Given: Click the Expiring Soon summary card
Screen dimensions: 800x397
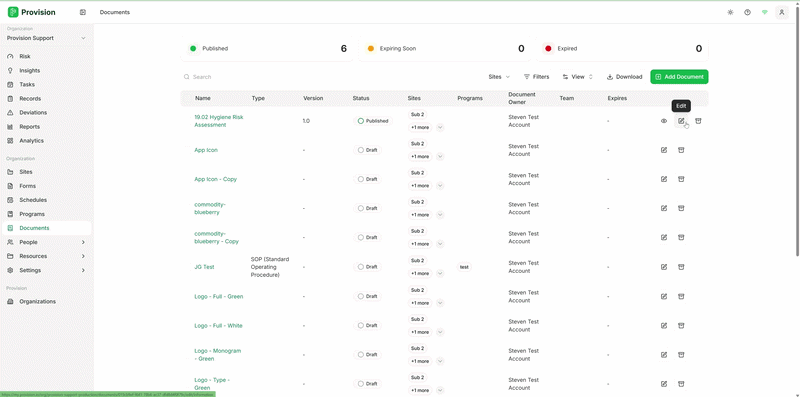Looking at the screenshot, I should (444, 48).
